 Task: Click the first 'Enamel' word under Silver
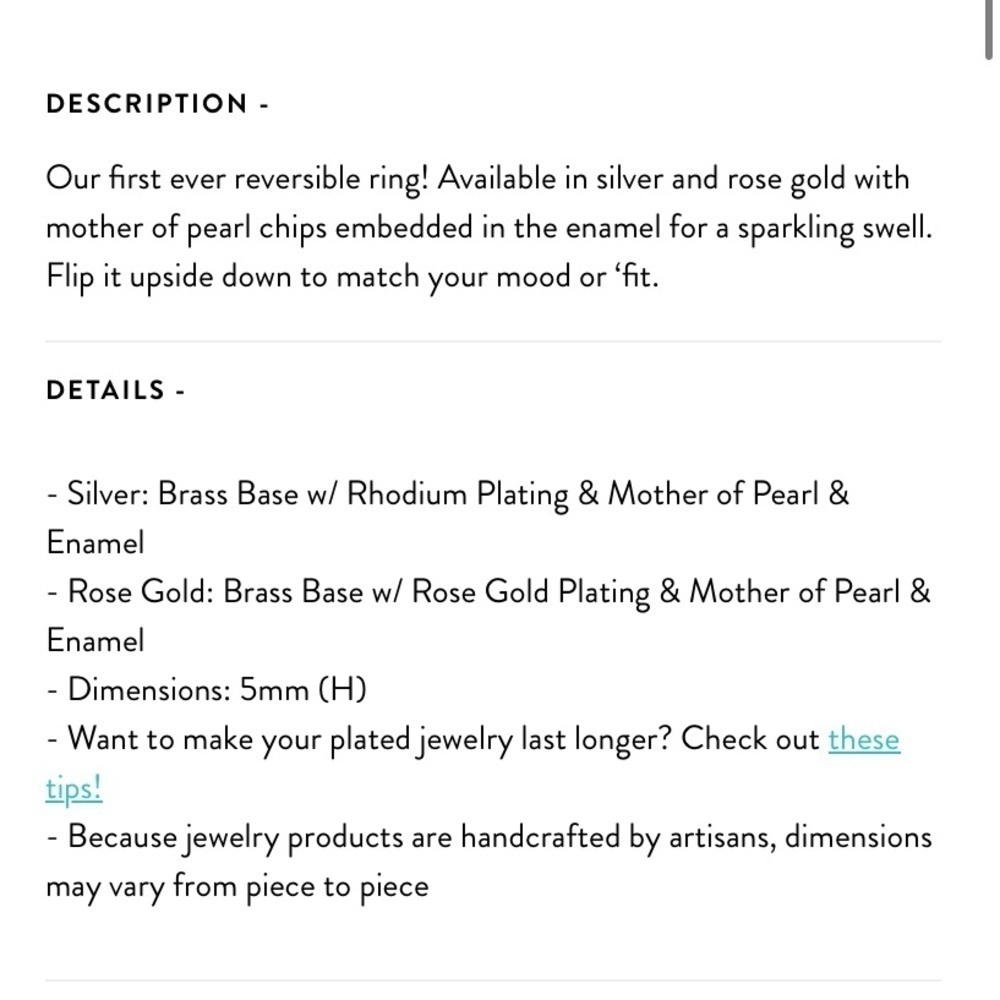tap(96, 543)
